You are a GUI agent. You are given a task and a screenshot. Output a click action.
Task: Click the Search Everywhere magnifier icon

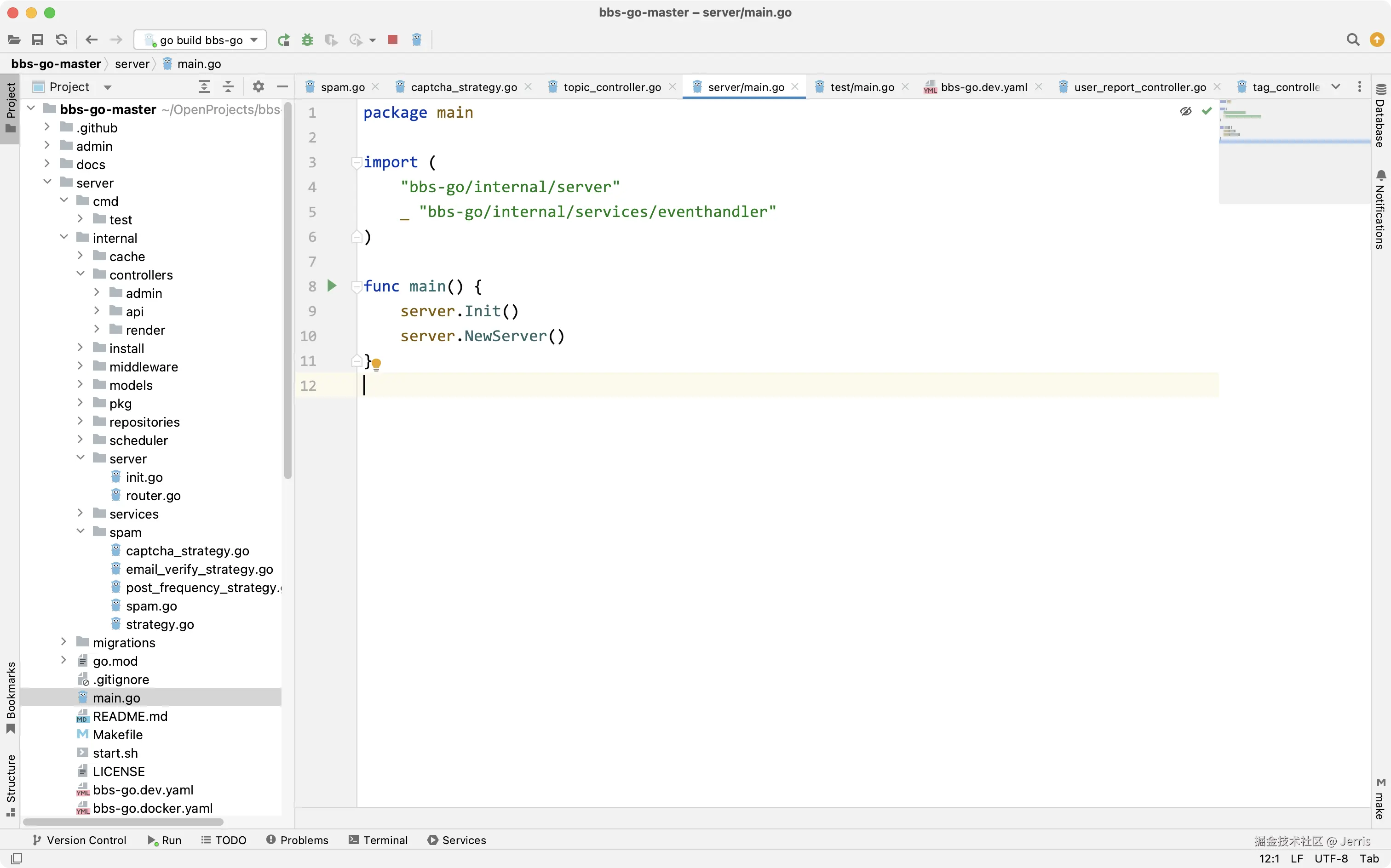1352,40
